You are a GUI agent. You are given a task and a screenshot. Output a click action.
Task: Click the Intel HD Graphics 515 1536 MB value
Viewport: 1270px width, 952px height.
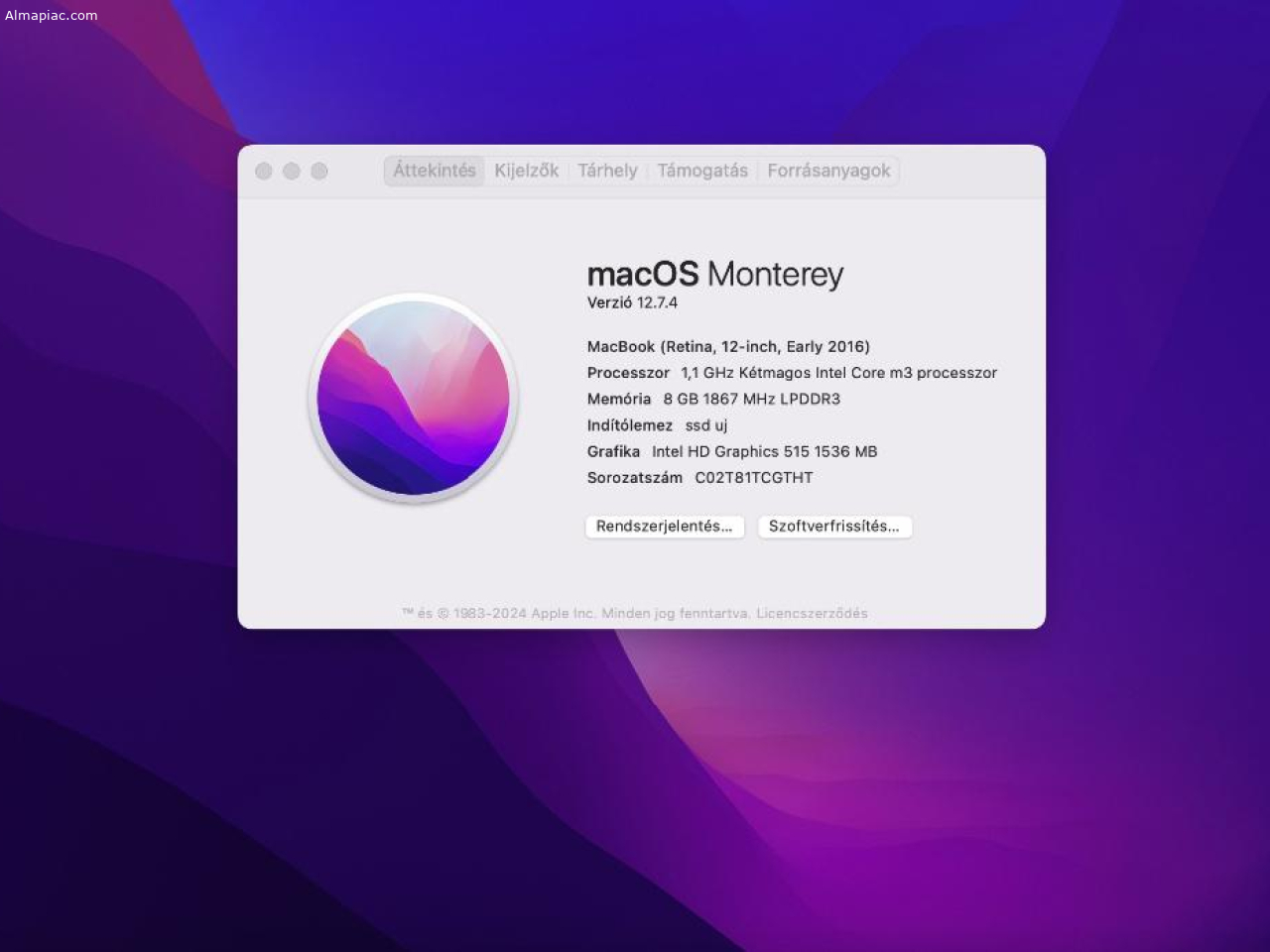(x=764, y=451)
